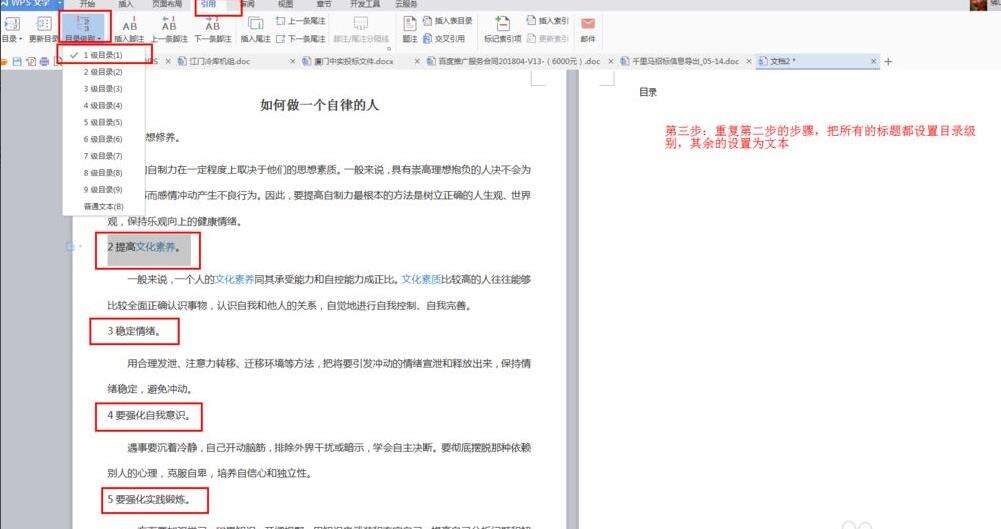Click the 目录 heading on second page

click(648, 93)
